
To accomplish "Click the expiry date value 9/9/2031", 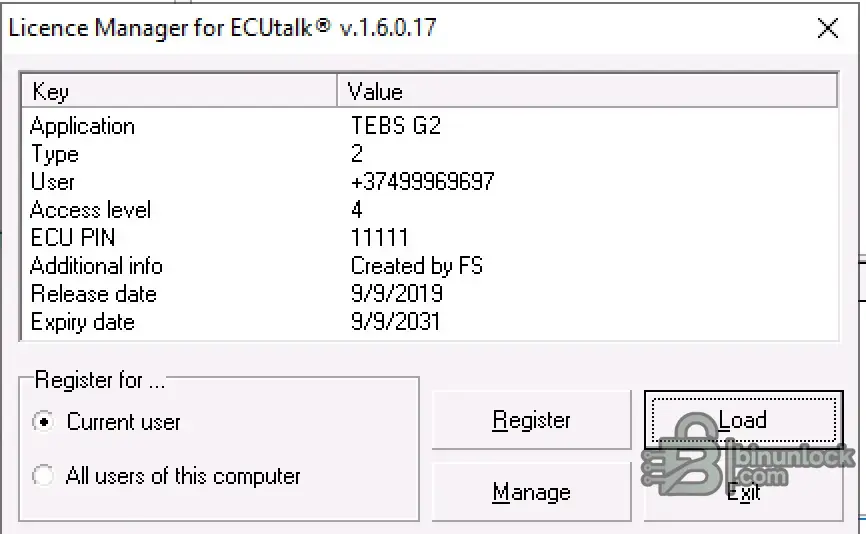I will click(396, 322).
